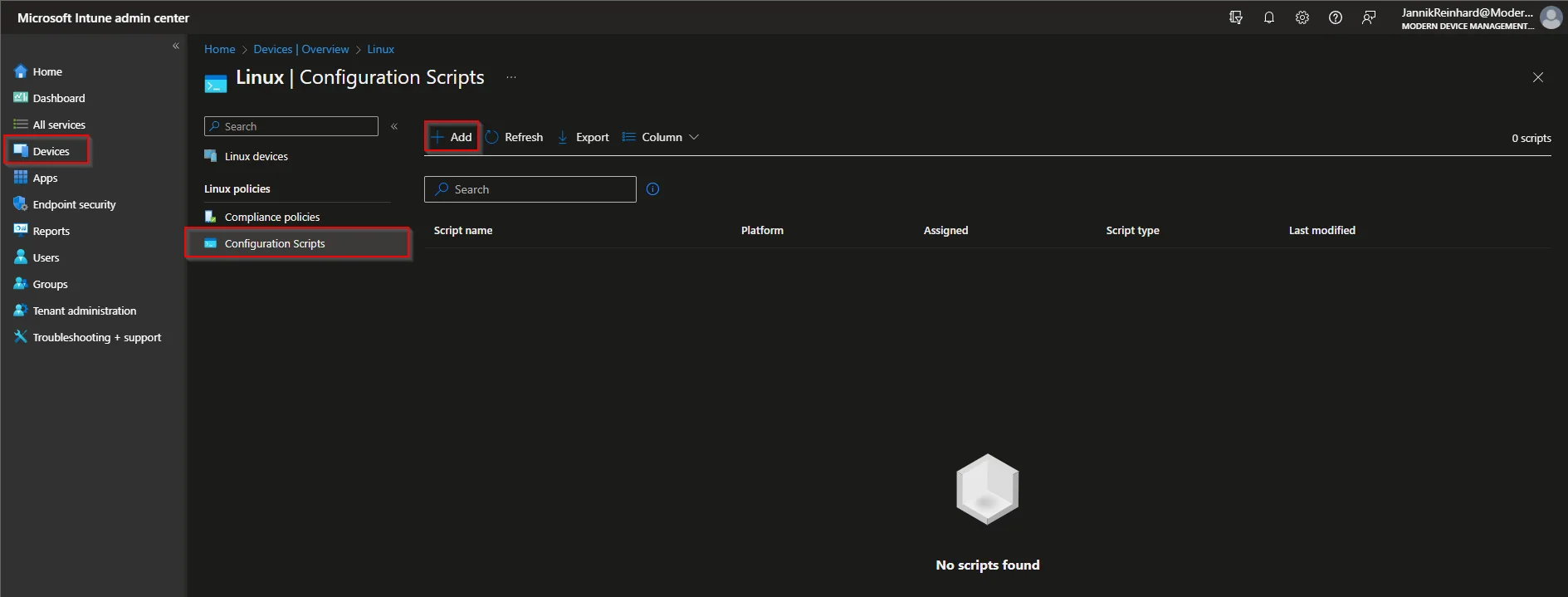
Task: Click Dashboard chart icon in sidebar
Action: tap(21, 98)
